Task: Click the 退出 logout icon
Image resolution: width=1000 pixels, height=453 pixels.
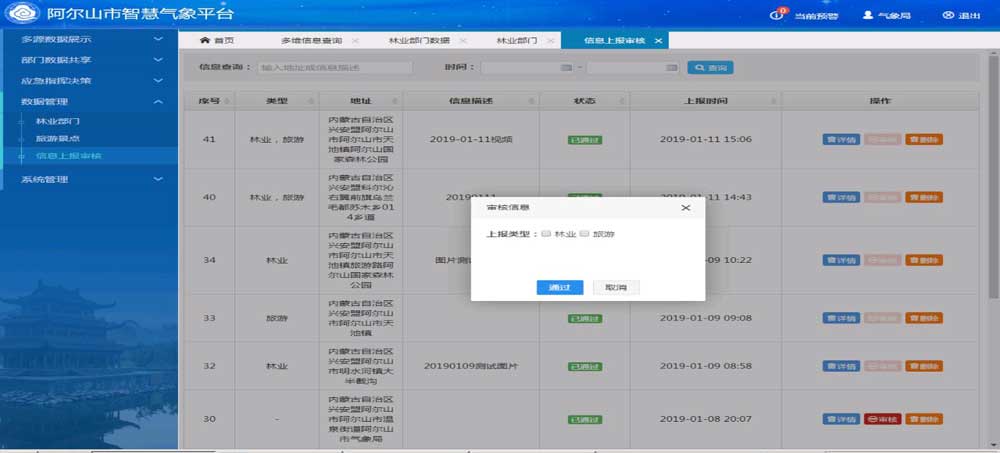Action: [x=947, y=16]
